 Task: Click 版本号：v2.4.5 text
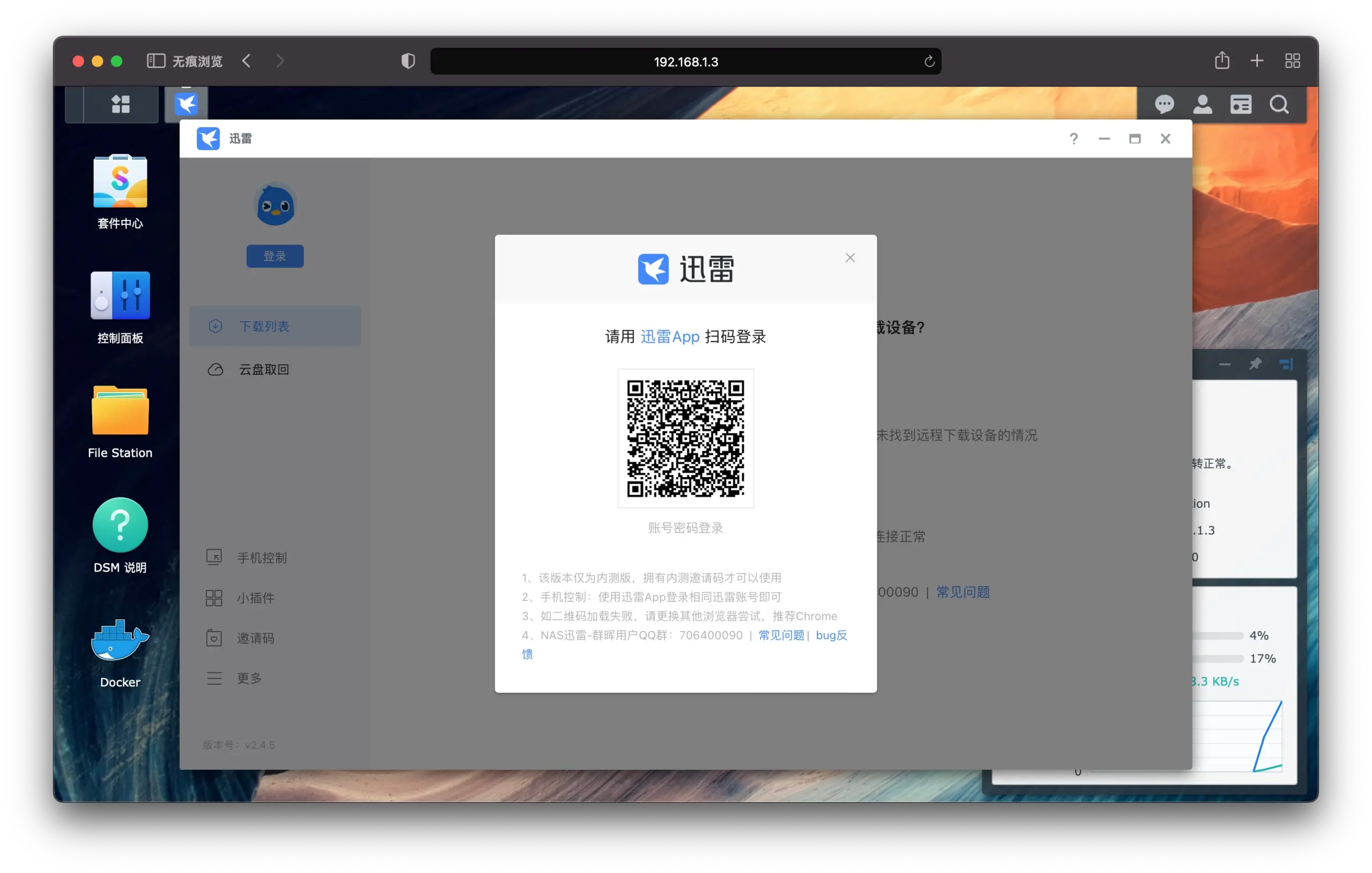238,745
